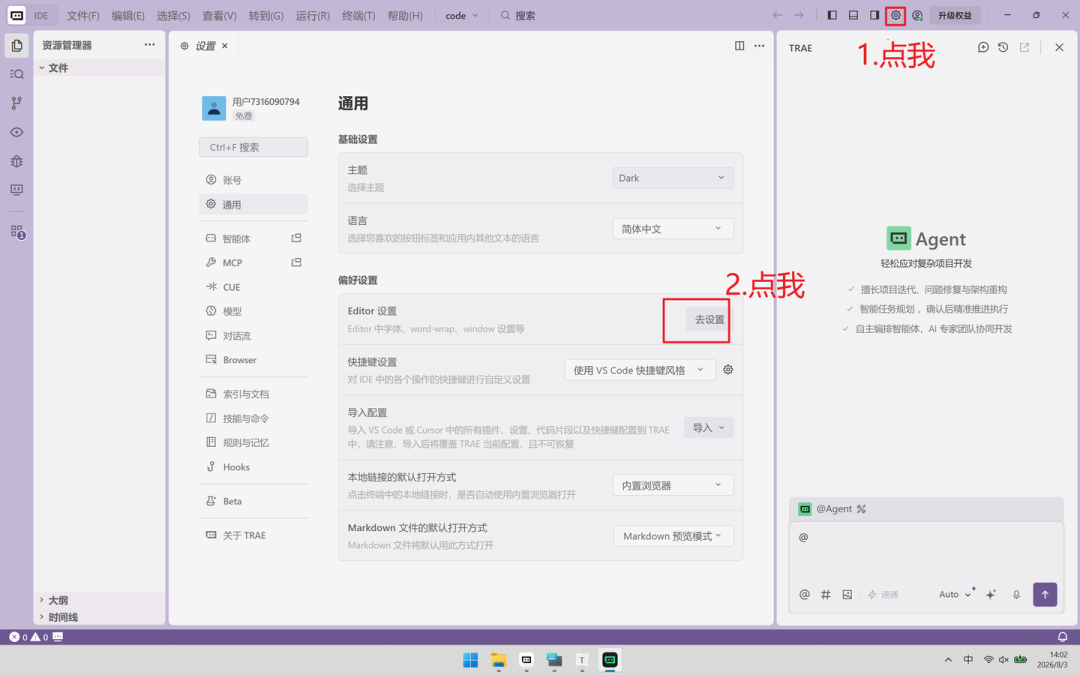Open MCP external link icon

click(296, 262)
